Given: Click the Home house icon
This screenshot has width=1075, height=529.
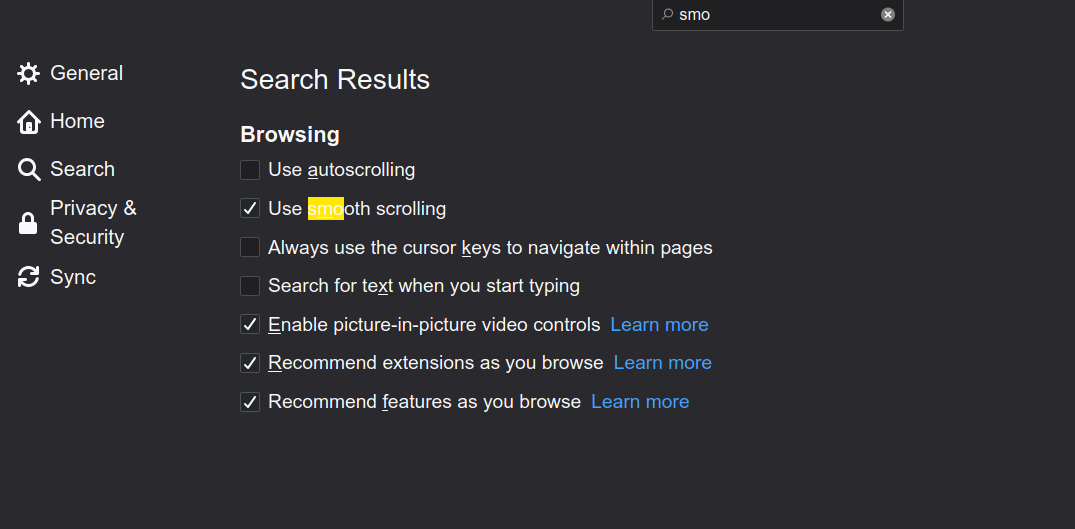Looking at the screenshot, I should [28, 121].
